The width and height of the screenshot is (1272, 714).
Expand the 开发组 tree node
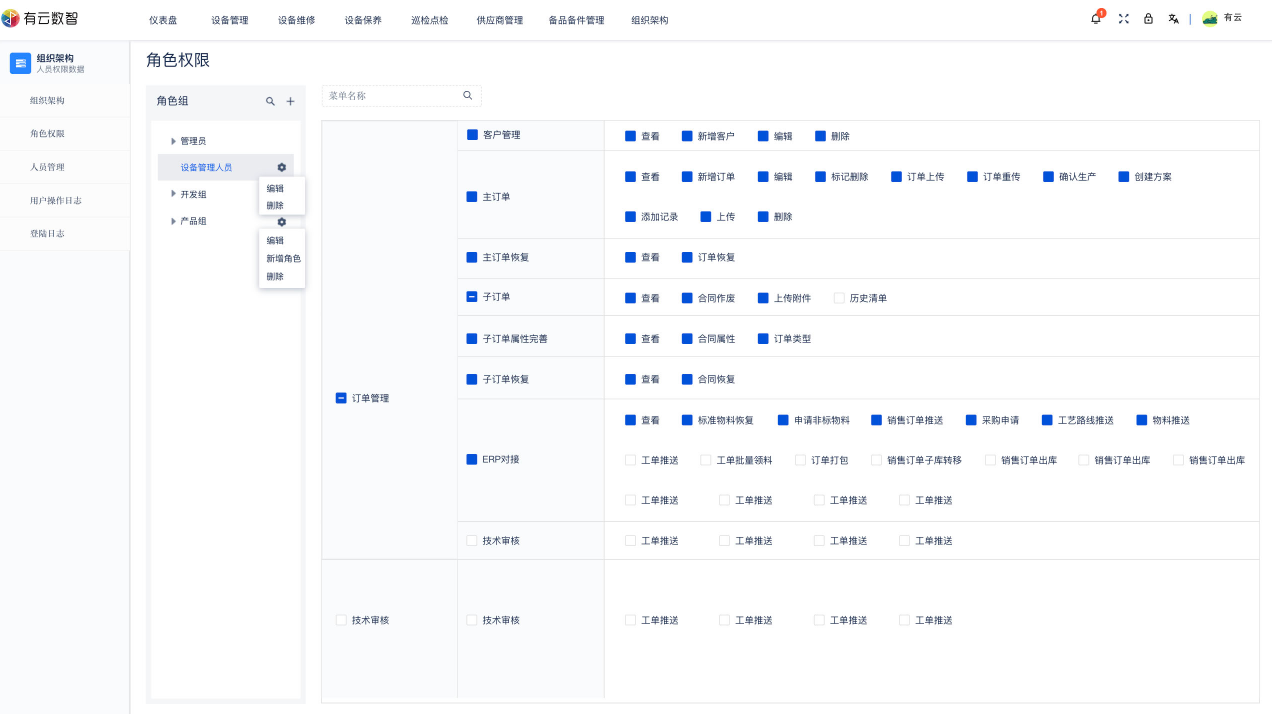click(173, 194)
